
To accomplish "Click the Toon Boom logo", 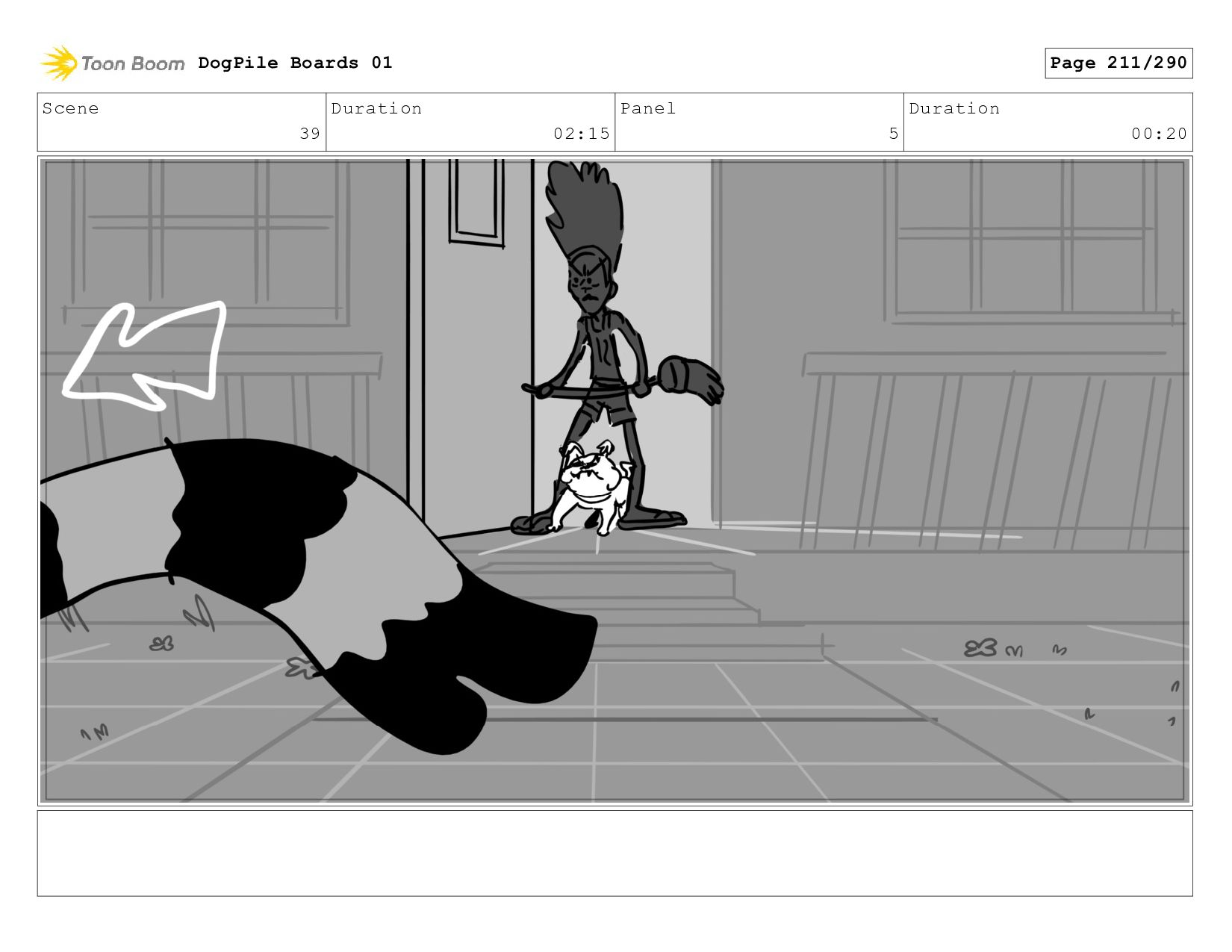I will click(112, 63).
